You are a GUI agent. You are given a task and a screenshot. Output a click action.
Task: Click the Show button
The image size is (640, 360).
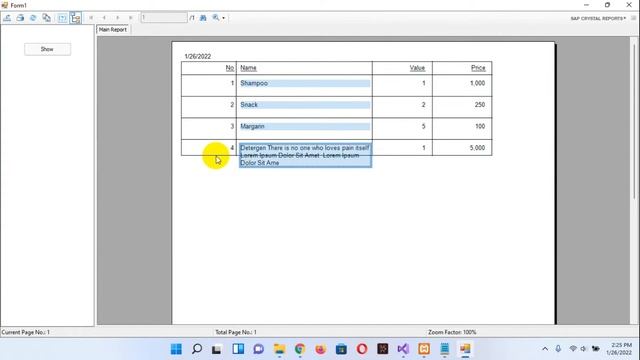point(47,49)
